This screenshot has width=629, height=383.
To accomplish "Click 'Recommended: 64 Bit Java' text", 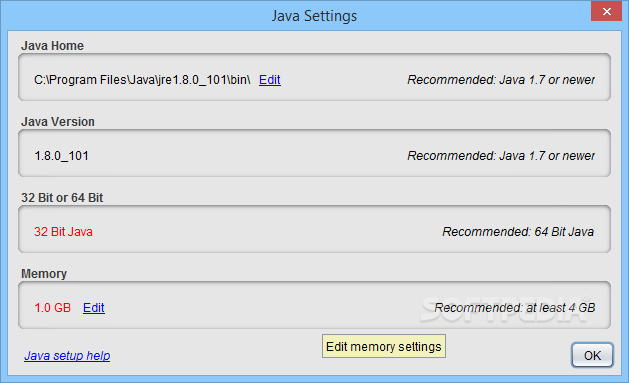I will click(x=518, y=232).
